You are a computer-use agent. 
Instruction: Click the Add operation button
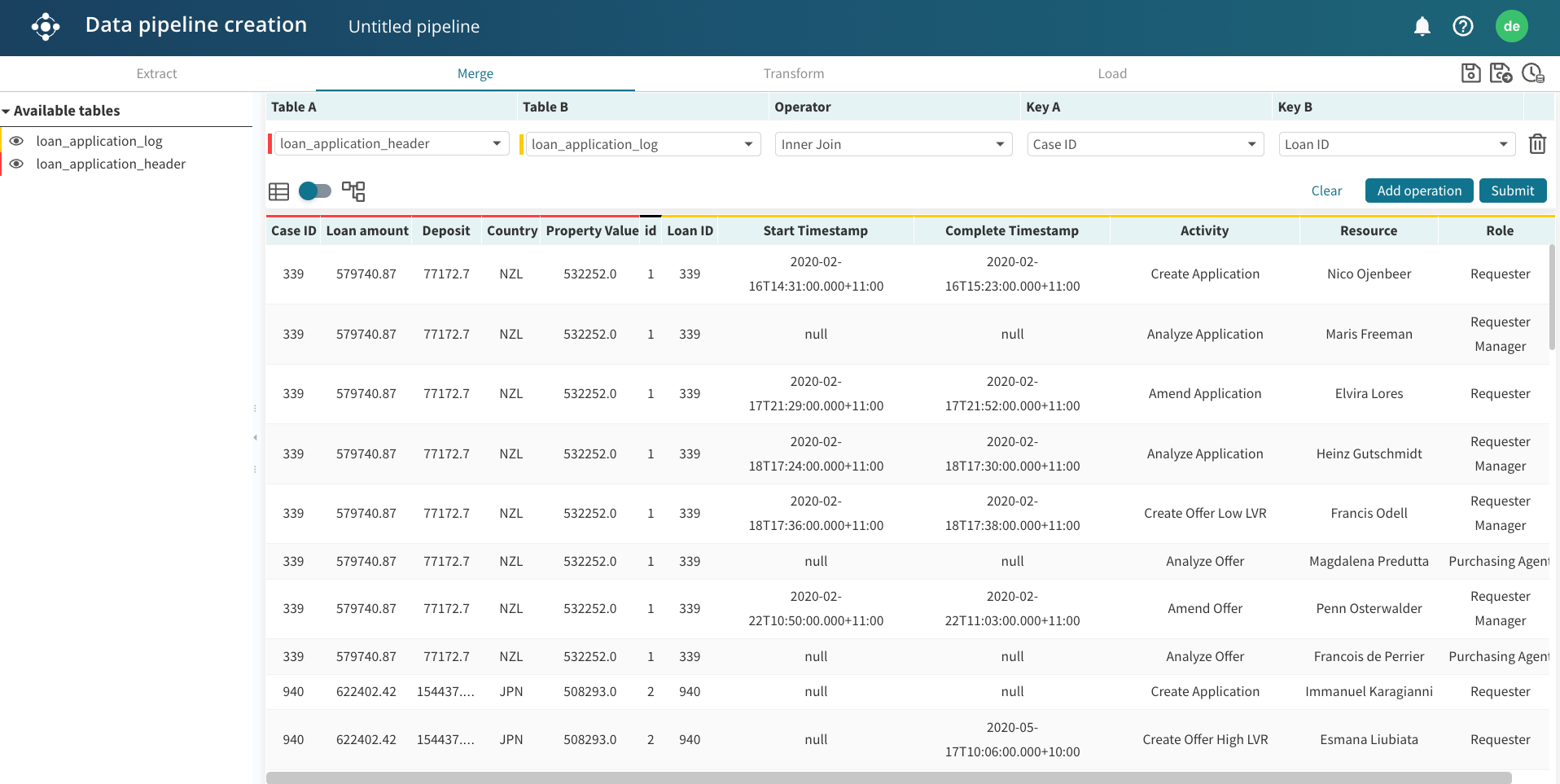tap(1418, 191)
